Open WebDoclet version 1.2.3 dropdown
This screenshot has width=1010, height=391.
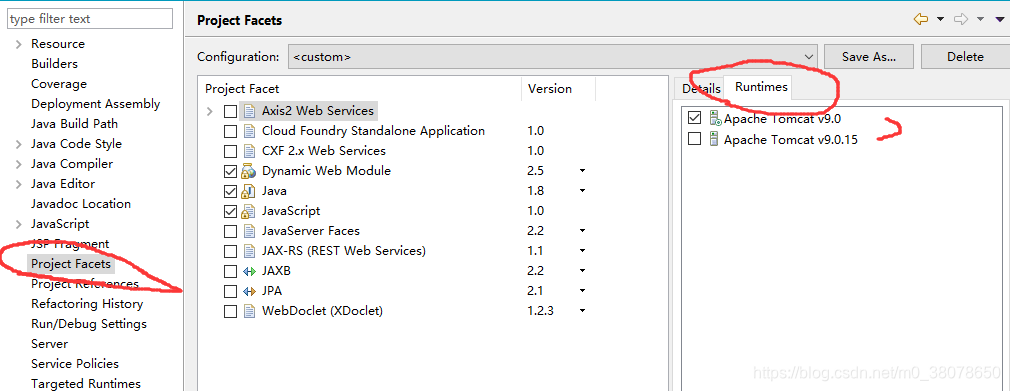[582, 311]
